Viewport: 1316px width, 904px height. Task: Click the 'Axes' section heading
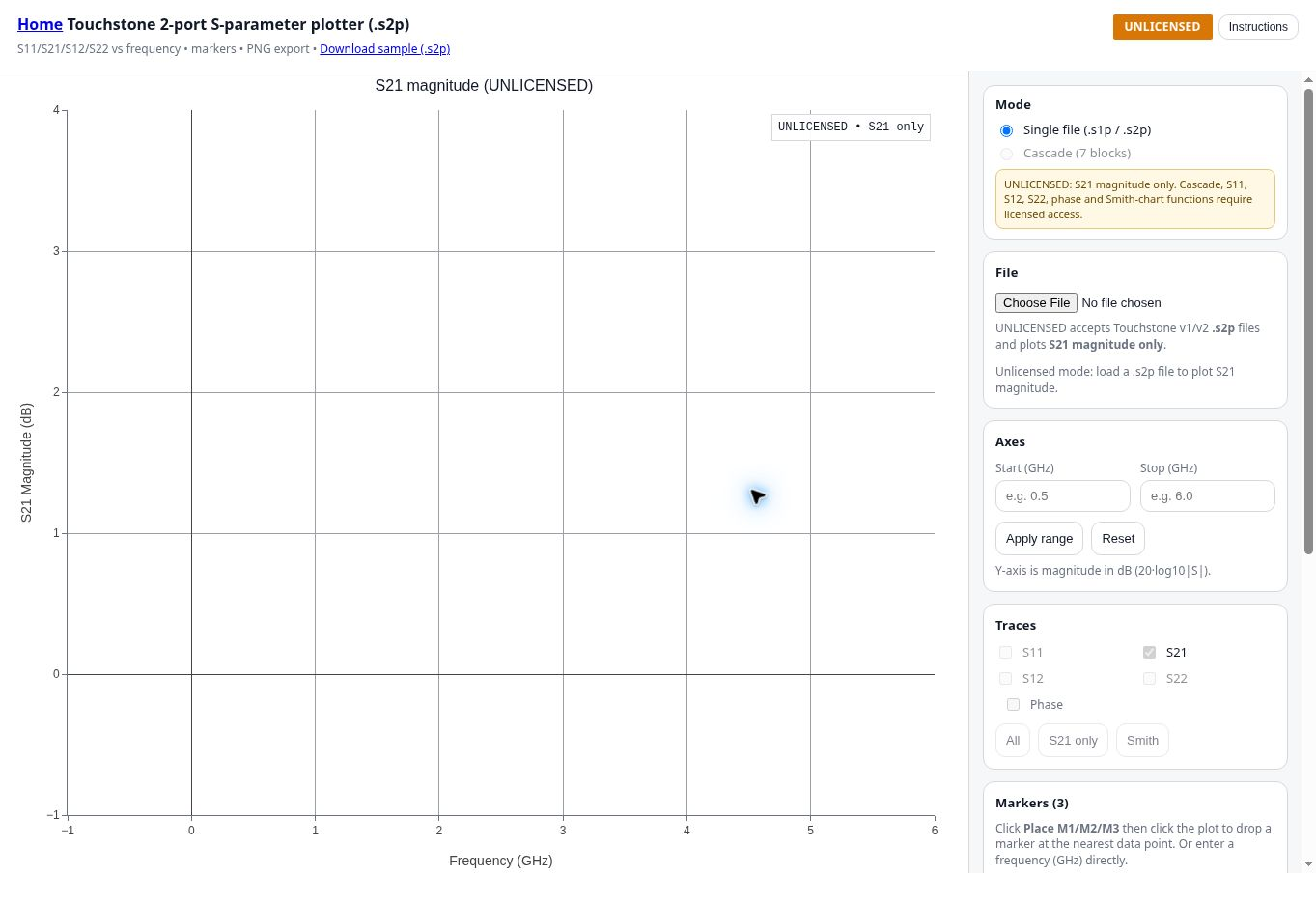pyautogui.click(x=1010, y=442)
